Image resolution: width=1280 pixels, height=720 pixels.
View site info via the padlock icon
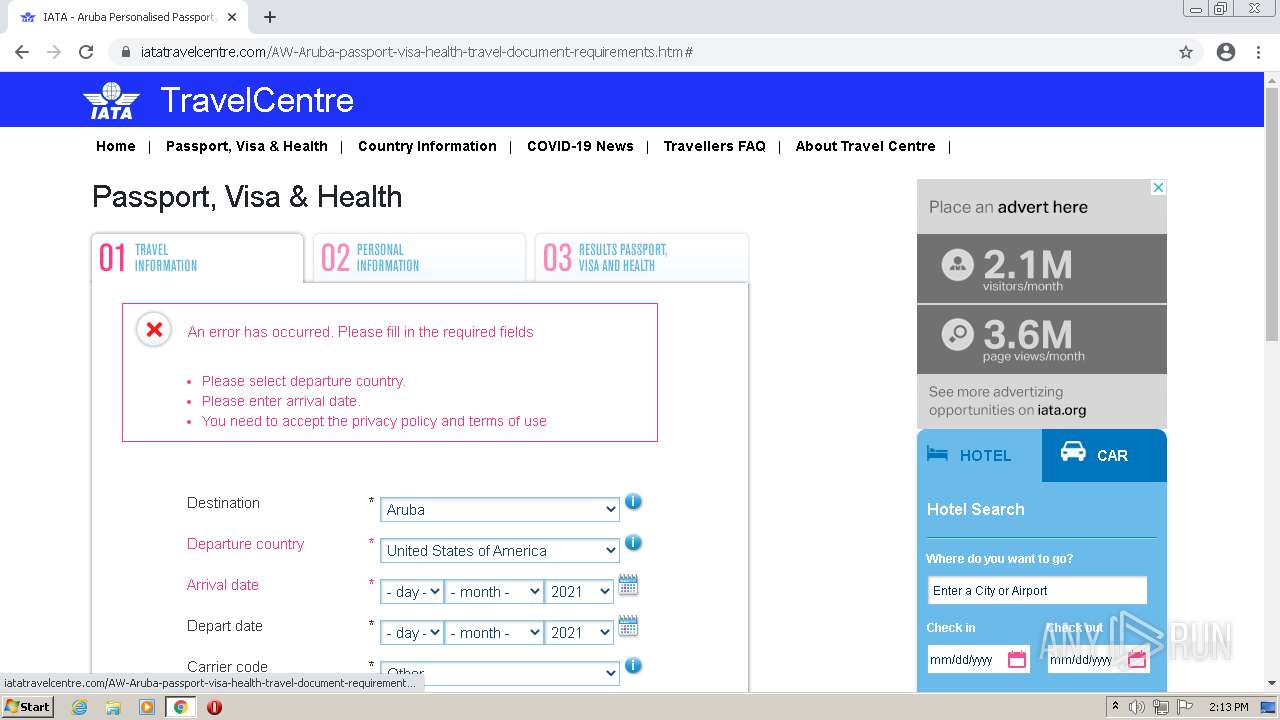[x=126, y=52]
